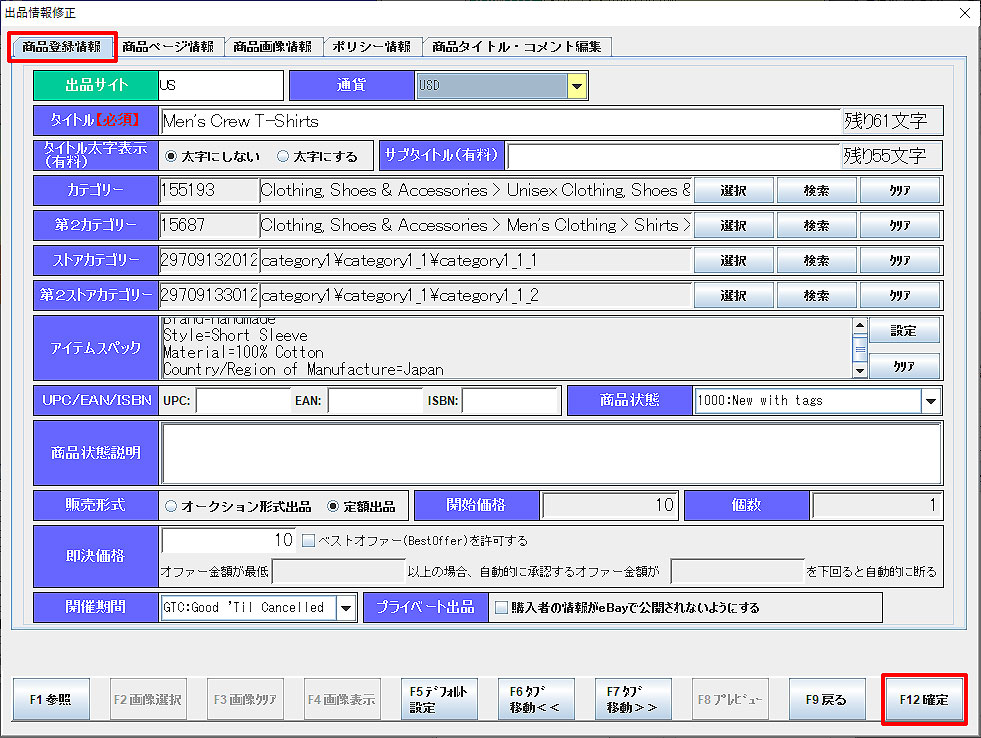Enable the ベストオファー (BestOffer) checkbox
This screenshot has height=738, width=981.
pos(308,541)
